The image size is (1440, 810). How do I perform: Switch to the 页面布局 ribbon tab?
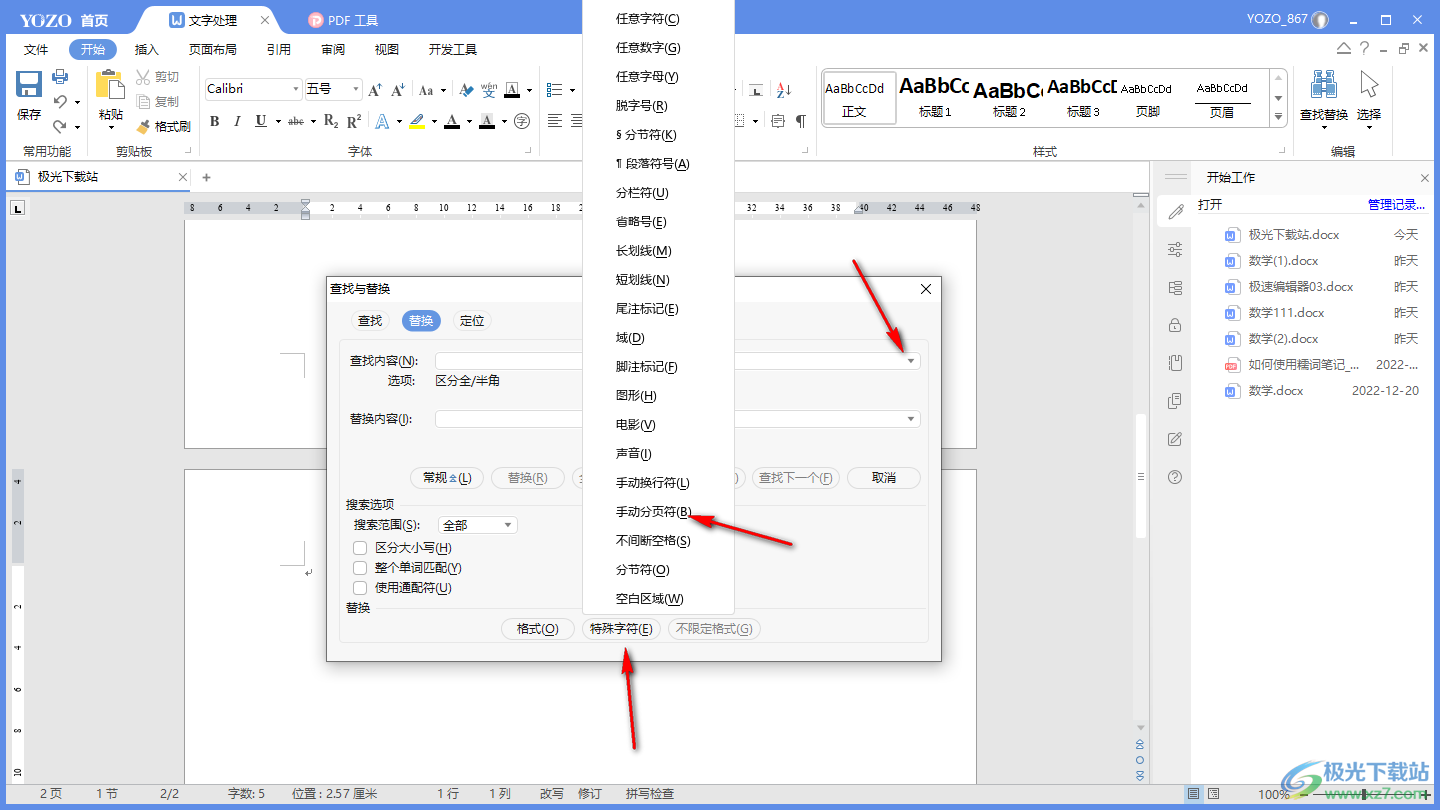[x=213, y=49]
